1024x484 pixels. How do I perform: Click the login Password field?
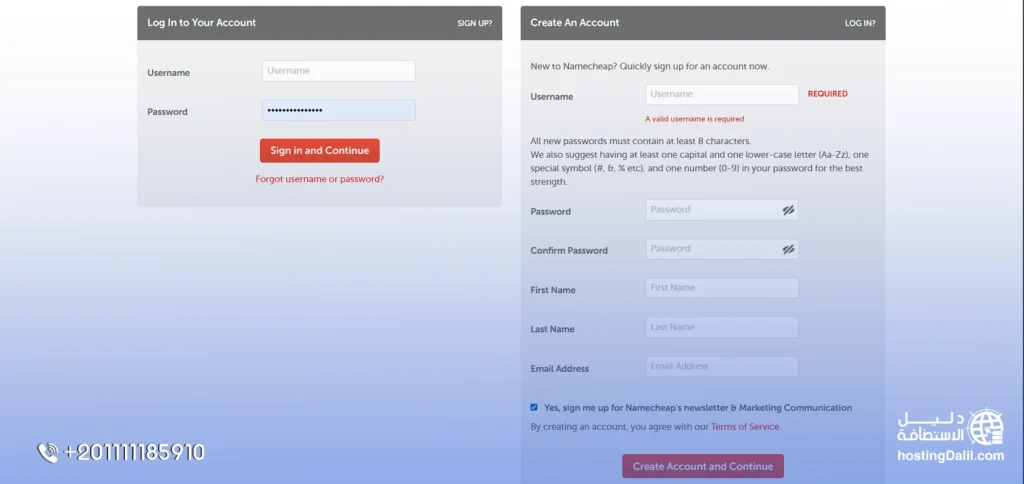338,110
